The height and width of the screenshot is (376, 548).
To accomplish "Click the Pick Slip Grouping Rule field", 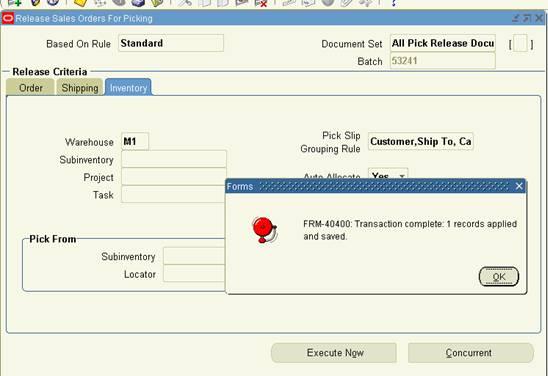I will pos(421,142).
